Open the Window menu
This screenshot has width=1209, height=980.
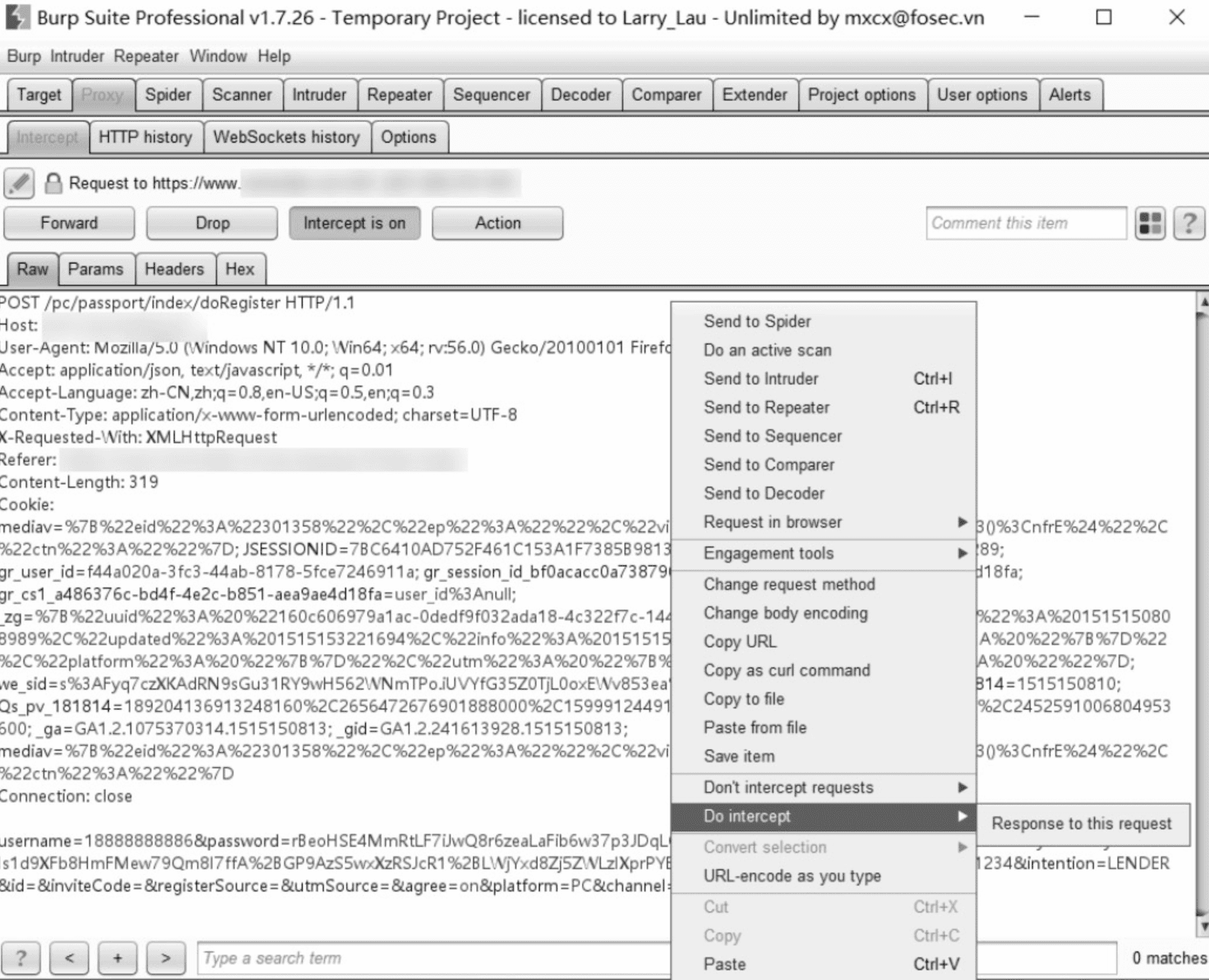pos(218,56)
